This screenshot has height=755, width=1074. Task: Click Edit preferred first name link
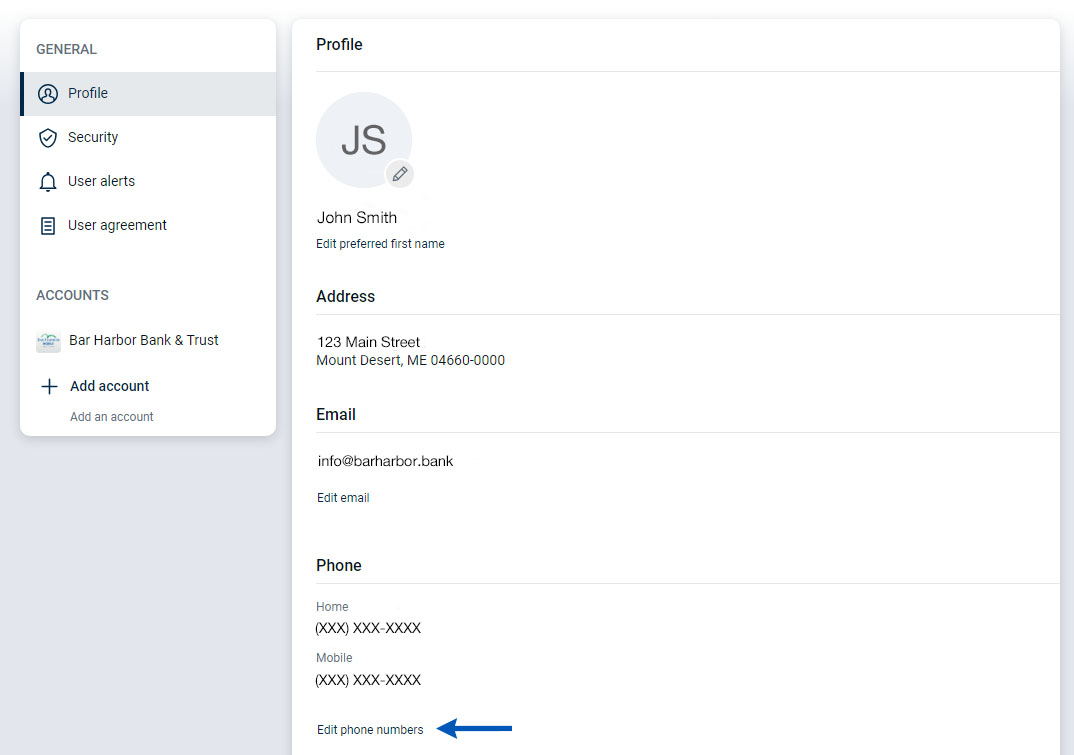click(x=380, y=244)
